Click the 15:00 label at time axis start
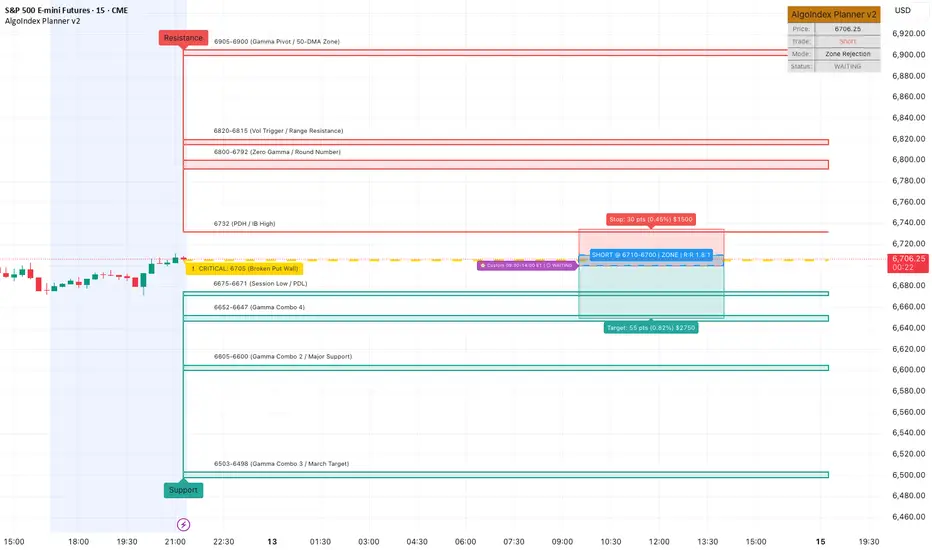Viewport: 932px width, 550px height. click(x=14, y=542)
